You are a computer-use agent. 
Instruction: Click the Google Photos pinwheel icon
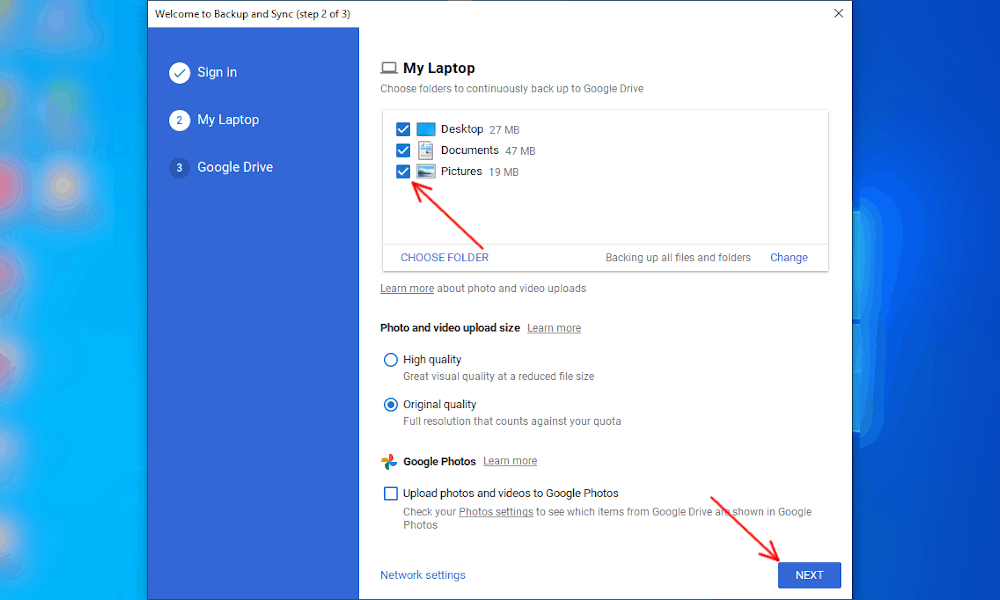tap(388, 462)
